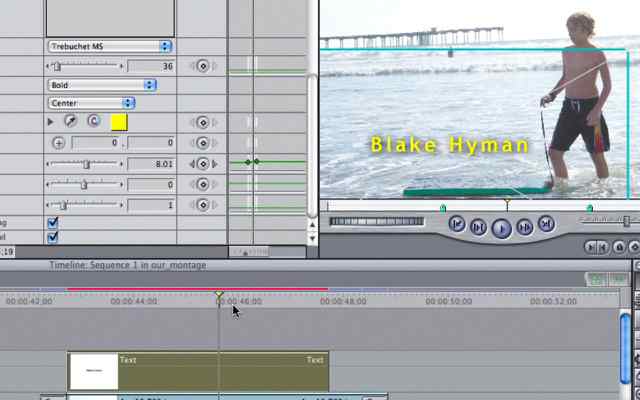Click the value field showing 36
Screen dimensions: 640x400
point(151,66)
